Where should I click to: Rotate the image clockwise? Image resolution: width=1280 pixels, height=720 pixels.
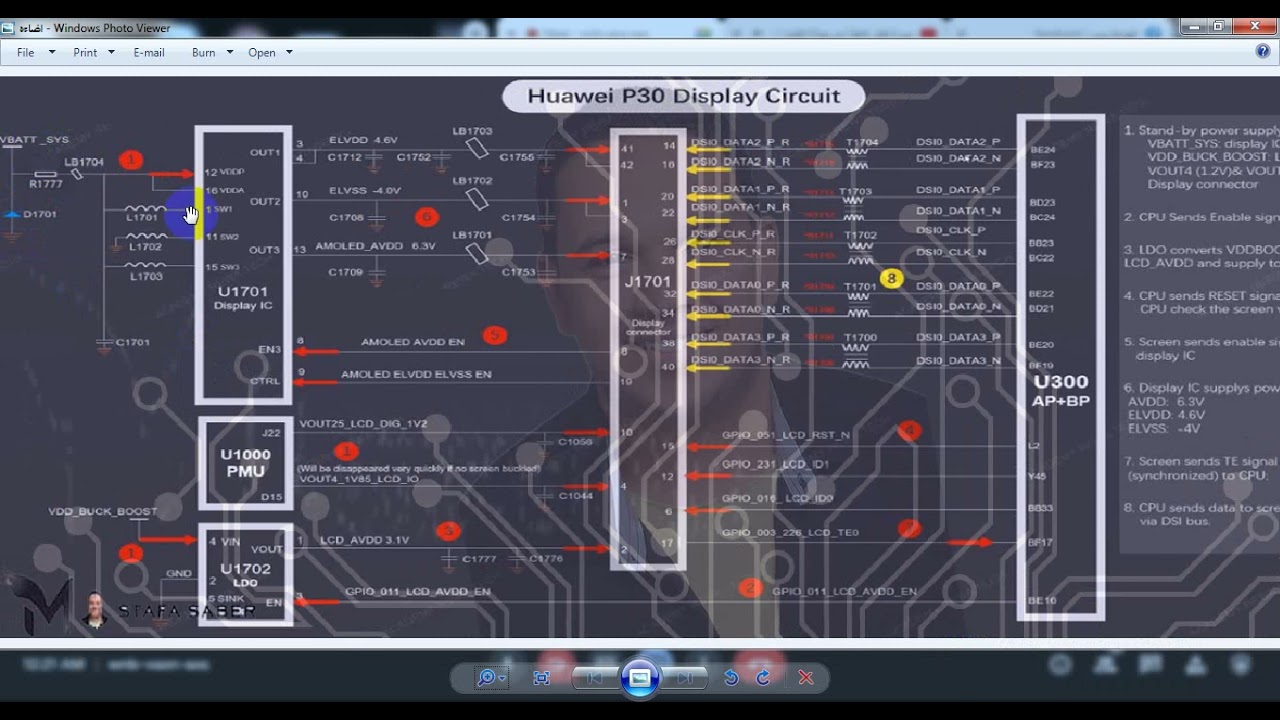[x=763, y=678]
